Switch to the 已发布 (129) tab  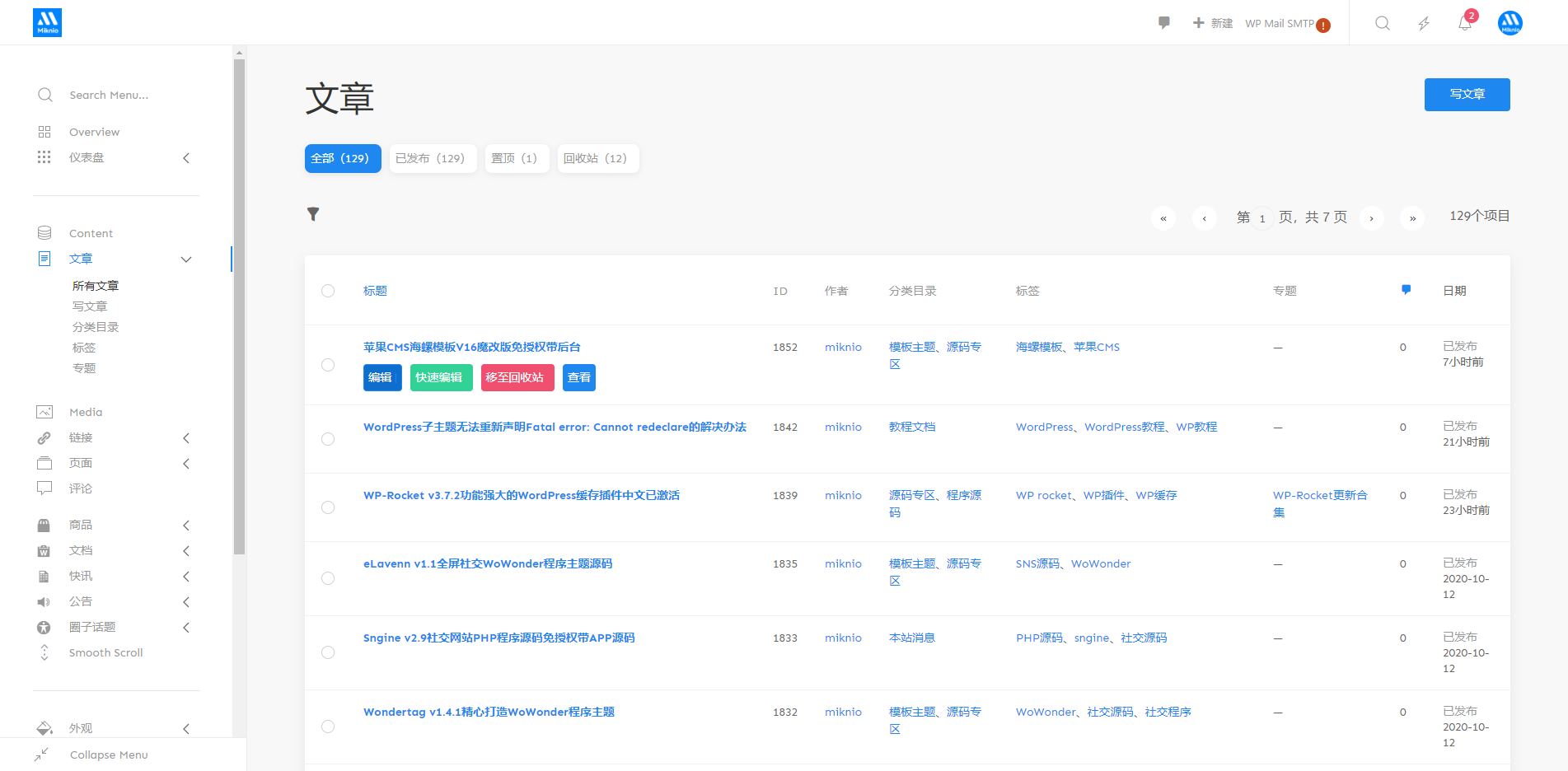click(x=433, y=158)
